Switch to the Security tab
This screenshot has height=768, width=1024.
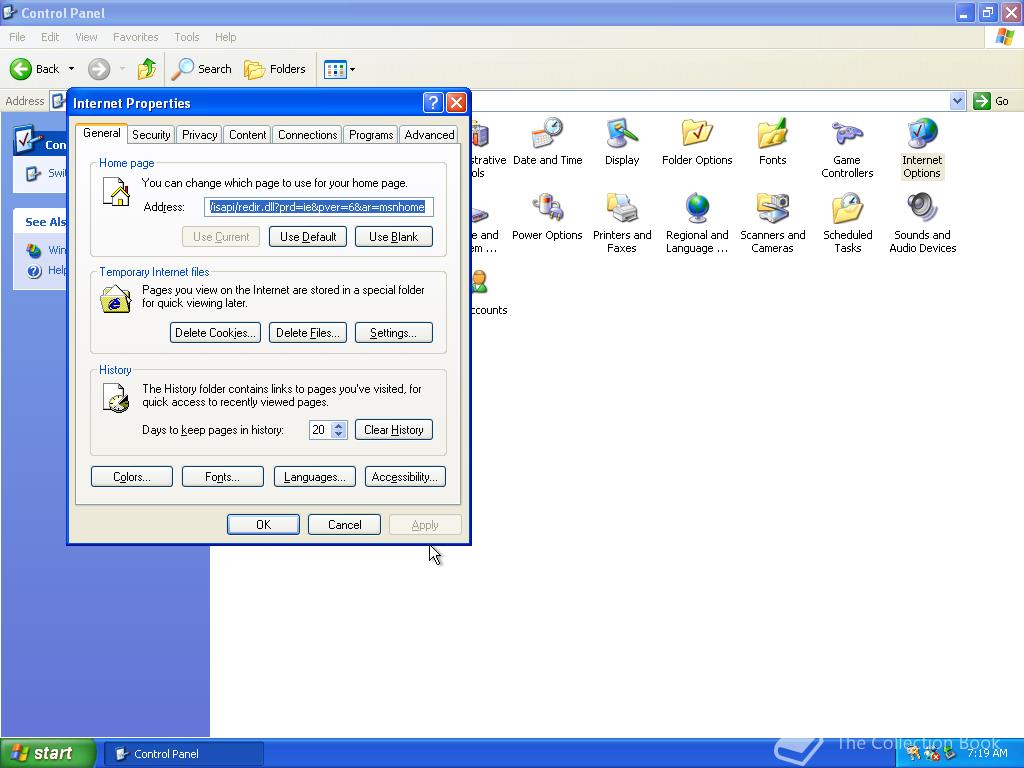(x=151, y=135)
